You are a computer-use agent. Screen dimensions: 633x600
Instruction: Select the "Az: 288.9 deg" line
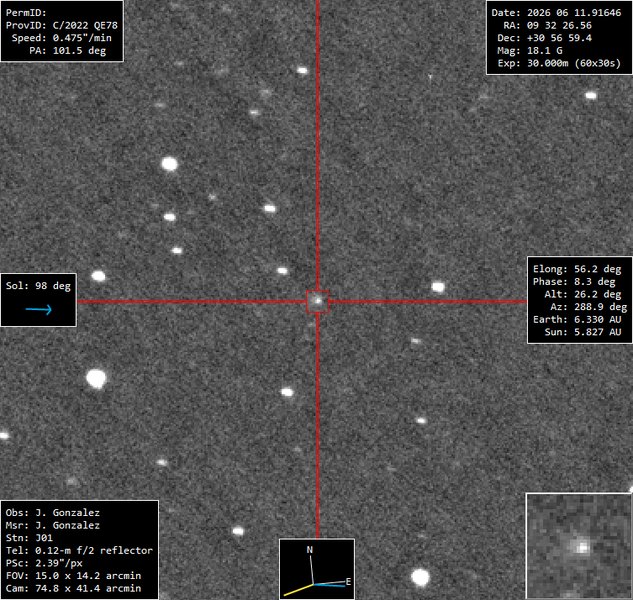point(589,307)
